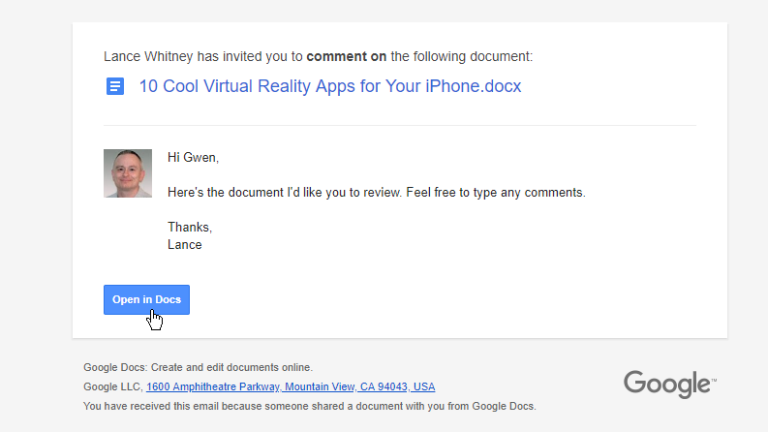Click the "Hi Gwen," greeting text

point(193,157)
